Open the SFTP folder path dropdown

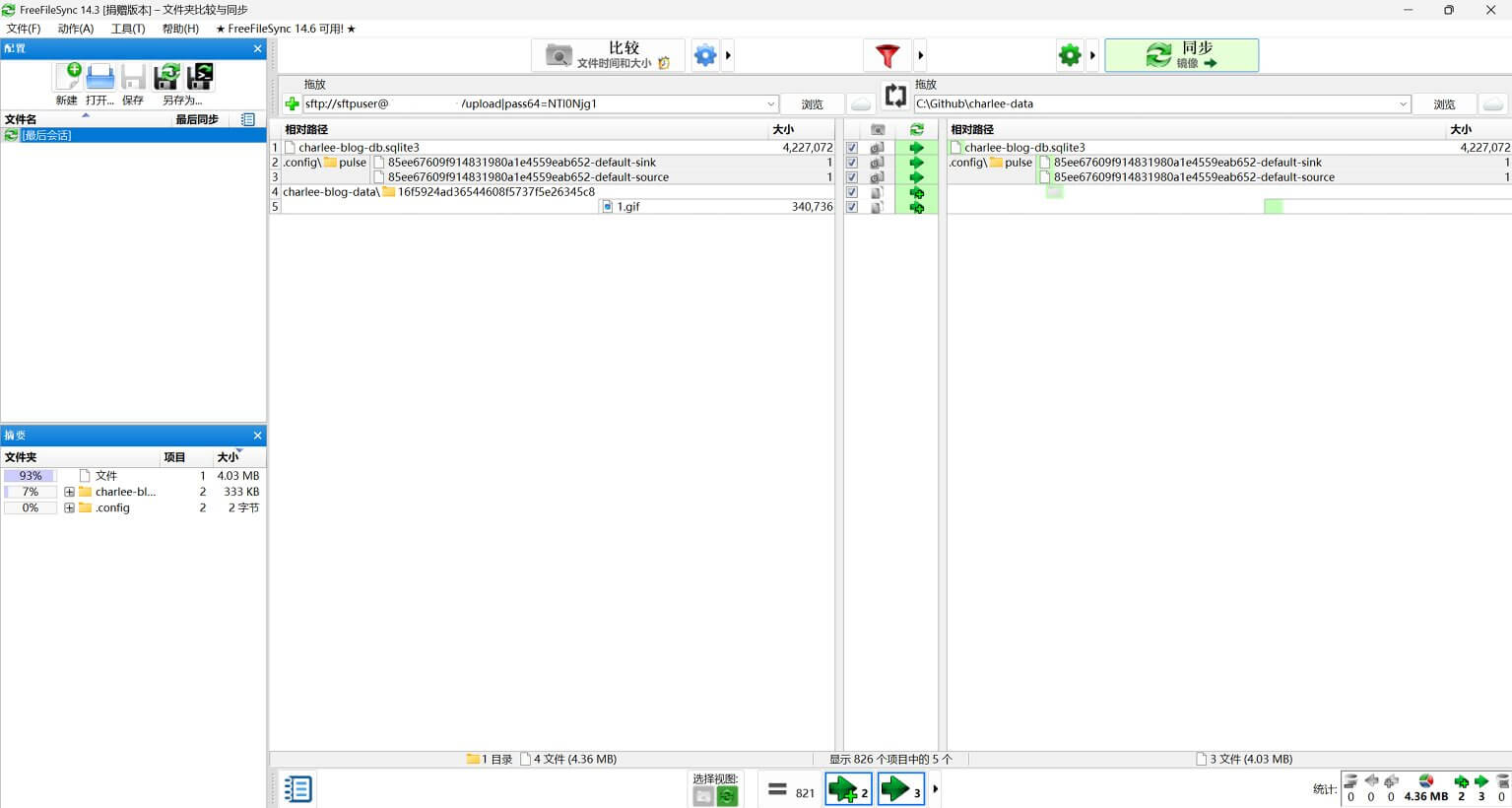tap(771, 103)
